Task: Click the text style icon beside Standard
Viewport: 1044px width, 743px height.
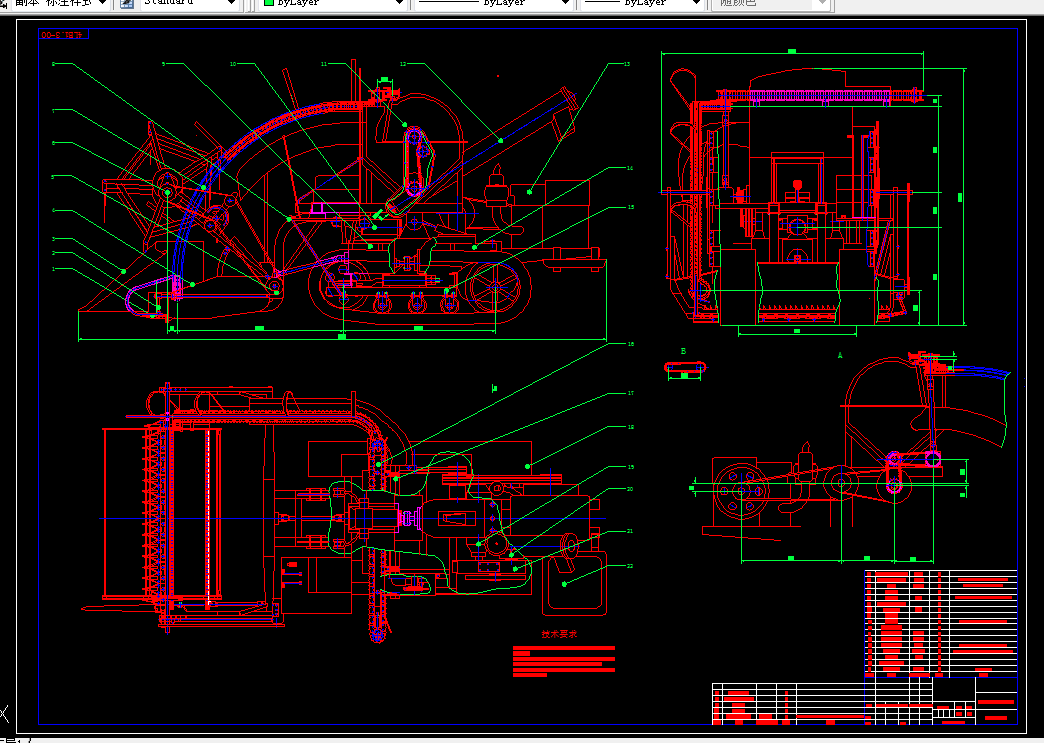Action: pyautogui.click(x=127, y=3)
